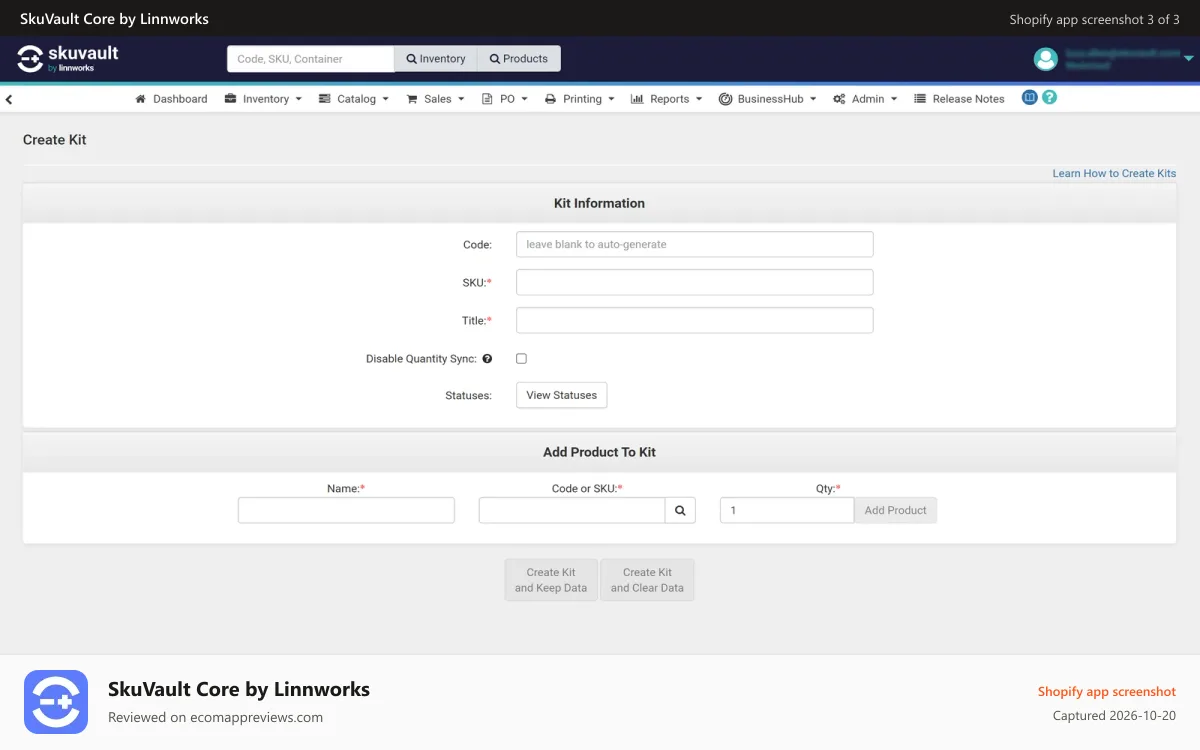The width and height of the screenshot is (1200, 750).
Task: Open the Inventory dropdown menu in the nav bar
Action: pyautogui.click(x=263, y=99)
